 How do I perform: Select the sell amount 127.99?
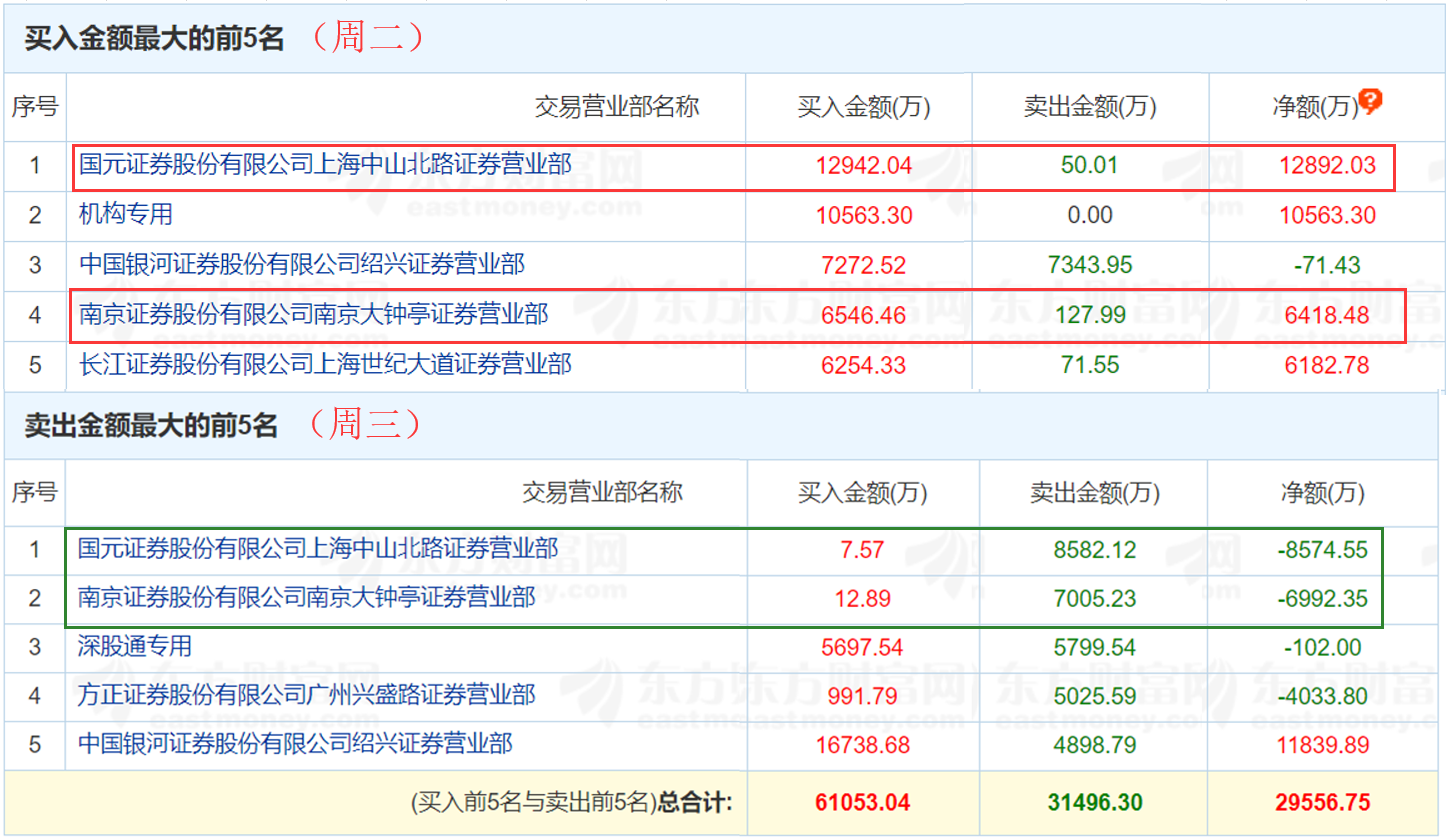1090,315
